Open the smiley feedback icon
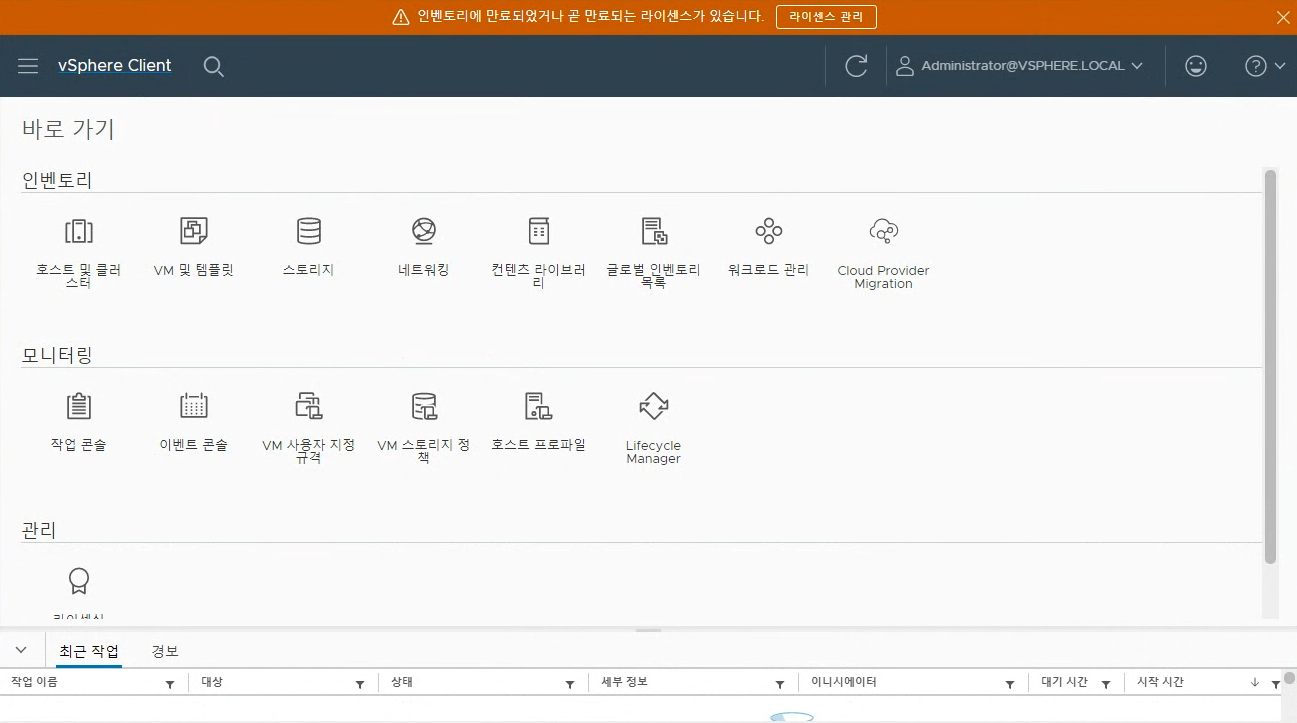1297x723 pixels. pos(1195,66)
